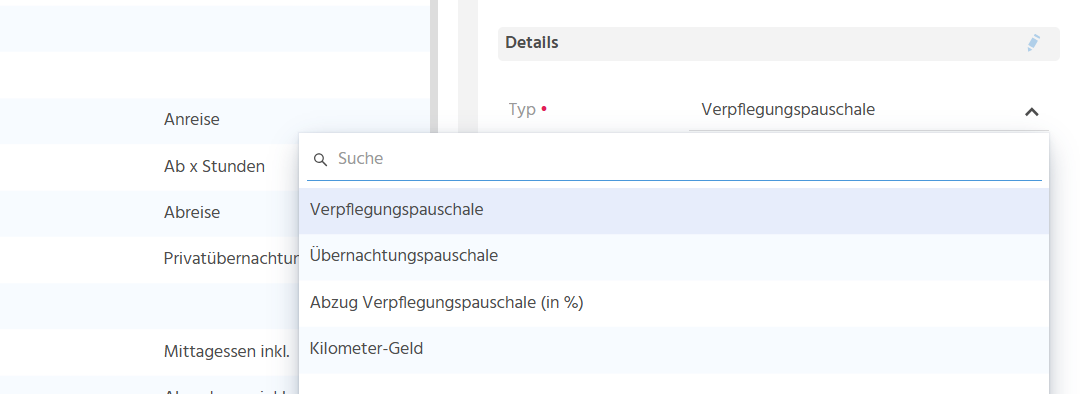Click the Details section header
Viewport: 1080px width, 394px height.
(x=778, y=43)
